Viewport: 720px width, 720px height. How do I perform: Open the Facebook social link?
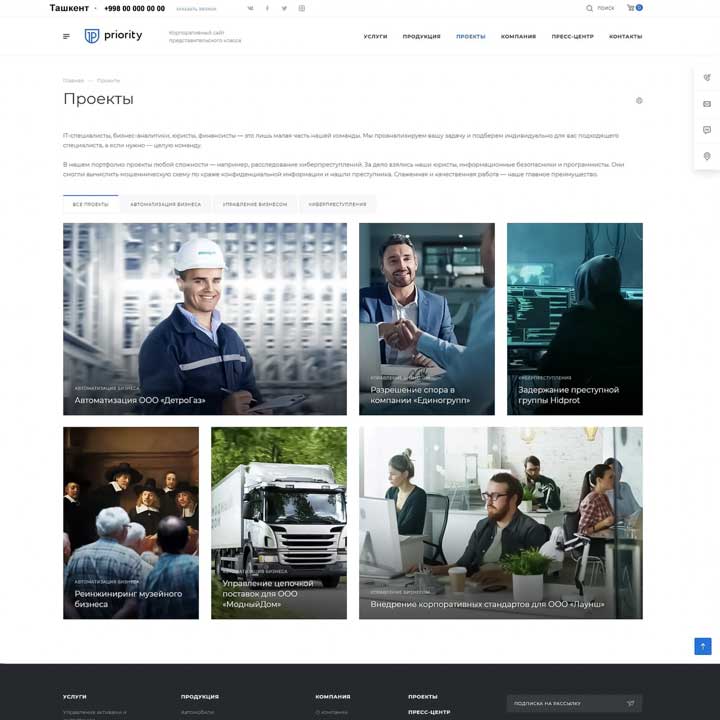pos(267,8)
